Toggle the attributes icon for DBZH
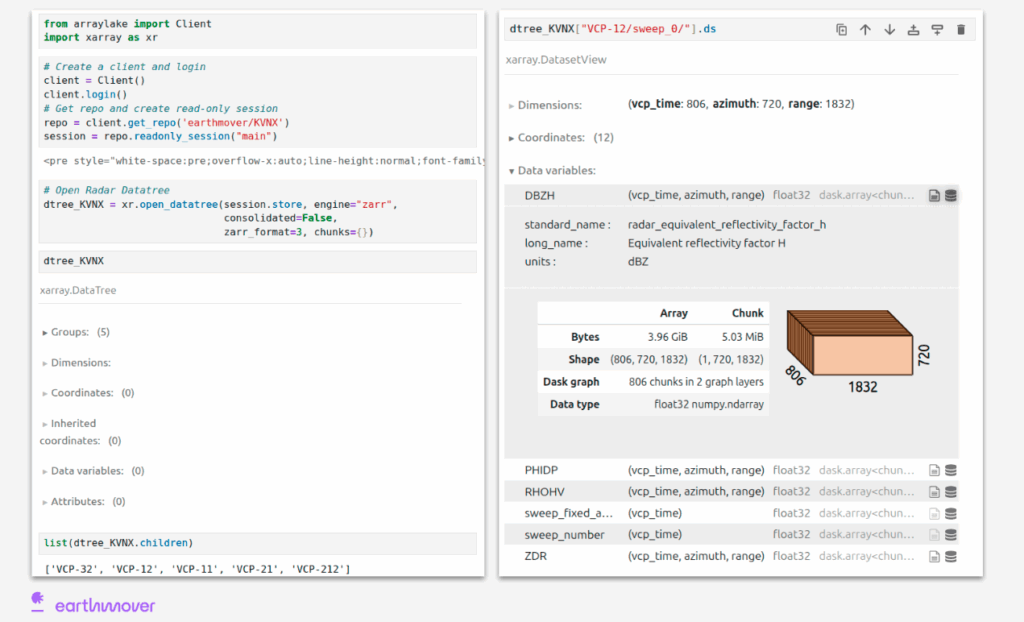This screenshot has height=622, width=1024. 934,196
